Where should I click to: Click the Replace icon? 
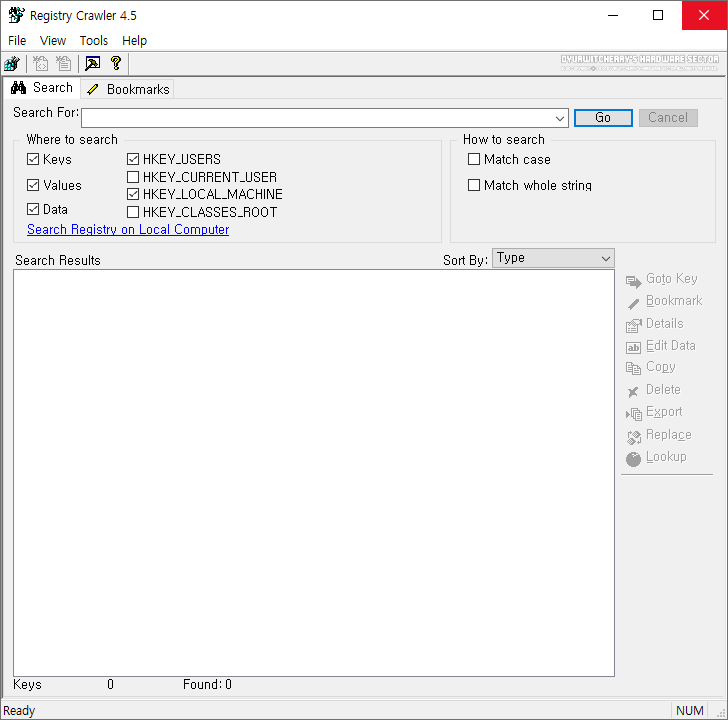coord(633,437)
